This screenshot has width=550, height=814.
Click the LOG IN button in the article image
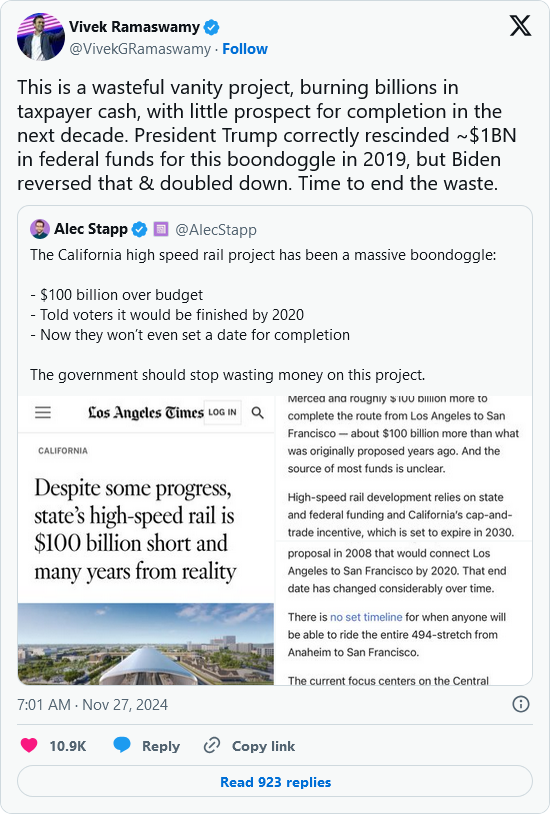pos(222,412)
